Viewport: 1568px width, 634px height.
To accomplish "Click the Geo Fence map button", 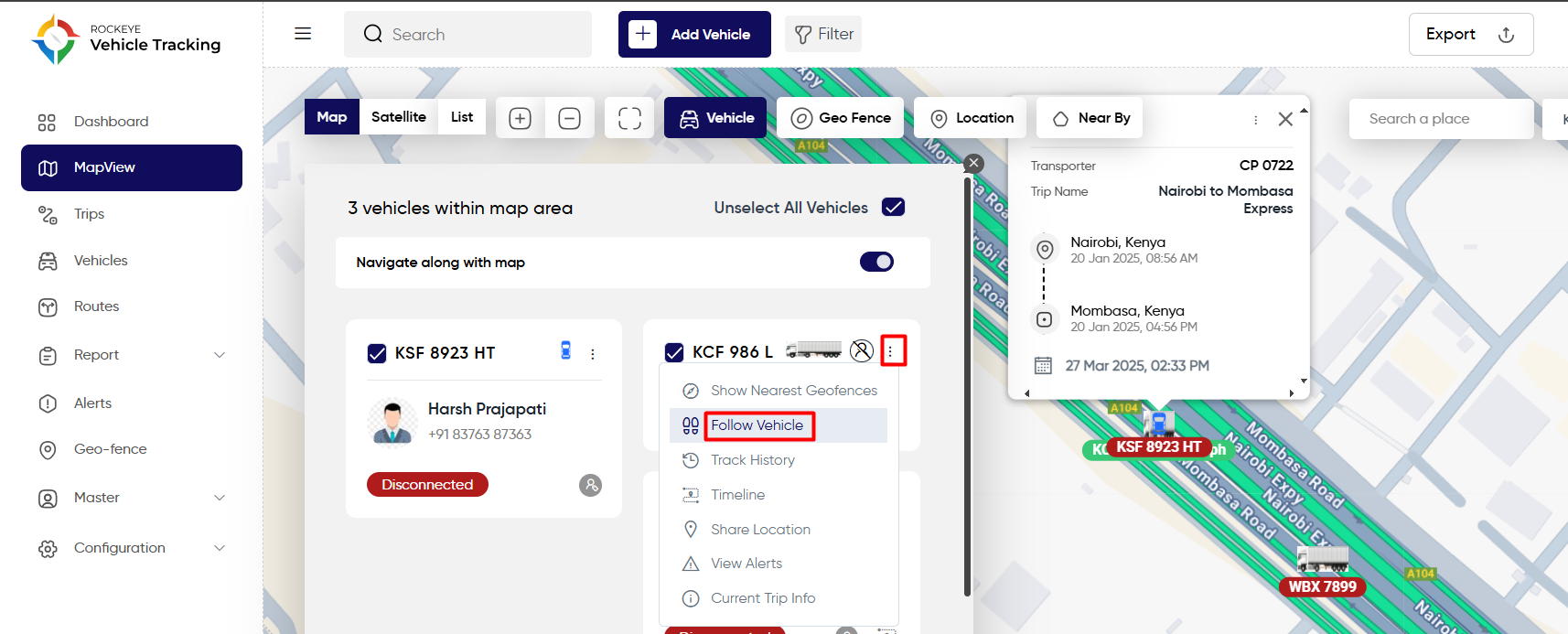I will [841, 118].
